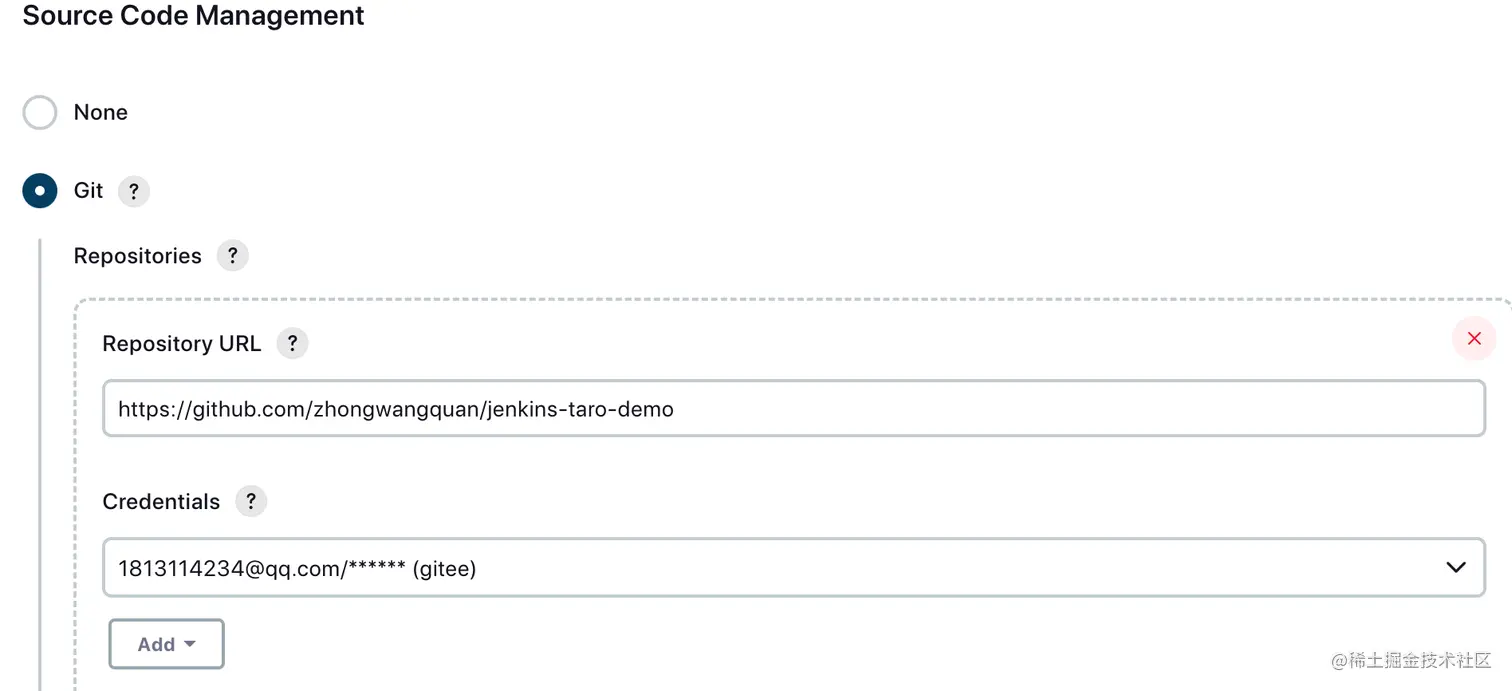Delete the repository with the red X

1473,339
